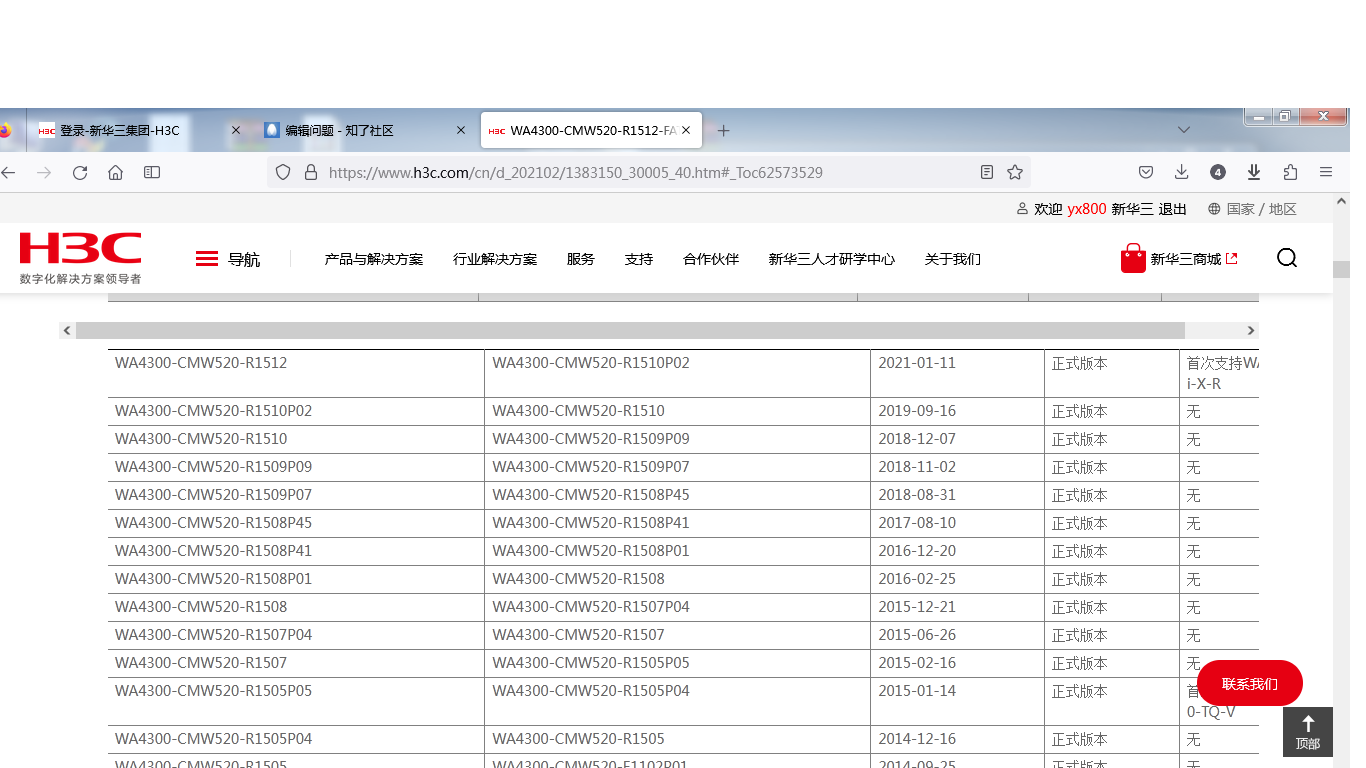Switch to the 编辑问题 - 知了社区 tab
The height and width of the screenshot is (768, 1366).
(x=364, y=130)
